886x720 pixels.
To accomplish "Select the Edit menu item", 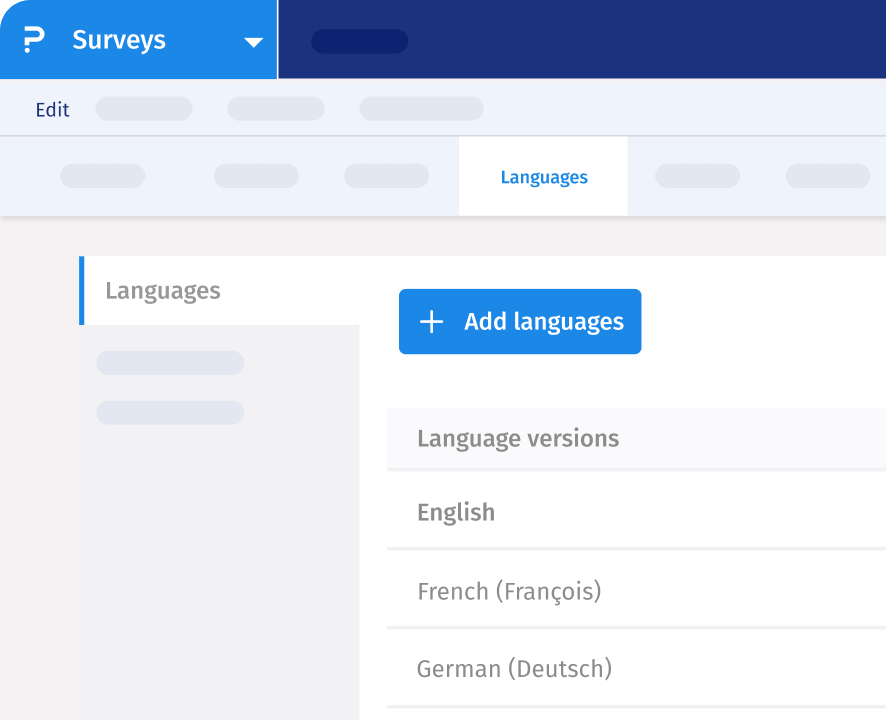I will (53, 109).
